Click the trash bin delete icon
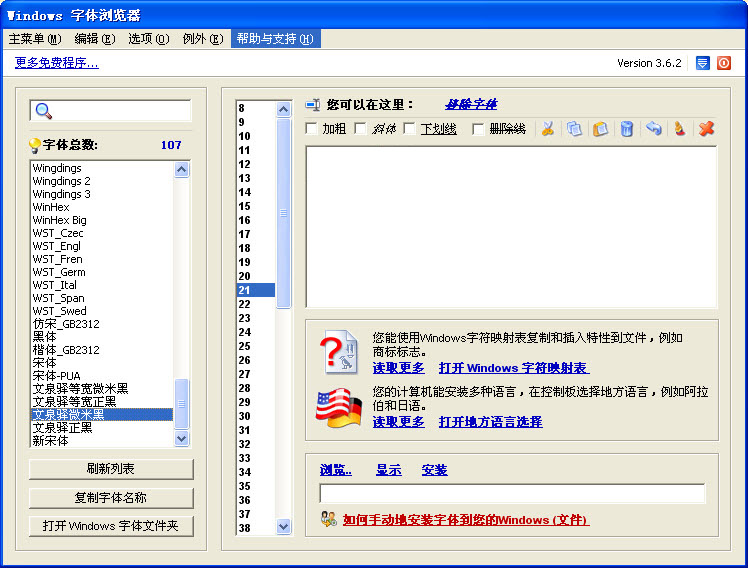Viewport: 748px width, 568px height. point(626,129)
